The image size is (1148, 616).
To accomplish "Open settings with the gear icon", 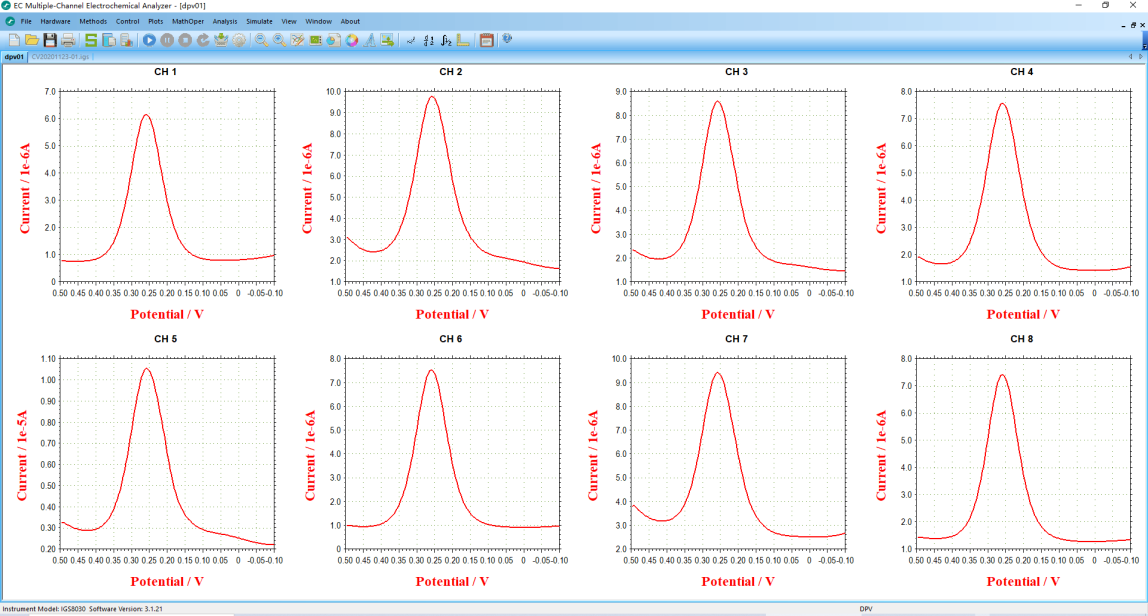I will (239, 40).
